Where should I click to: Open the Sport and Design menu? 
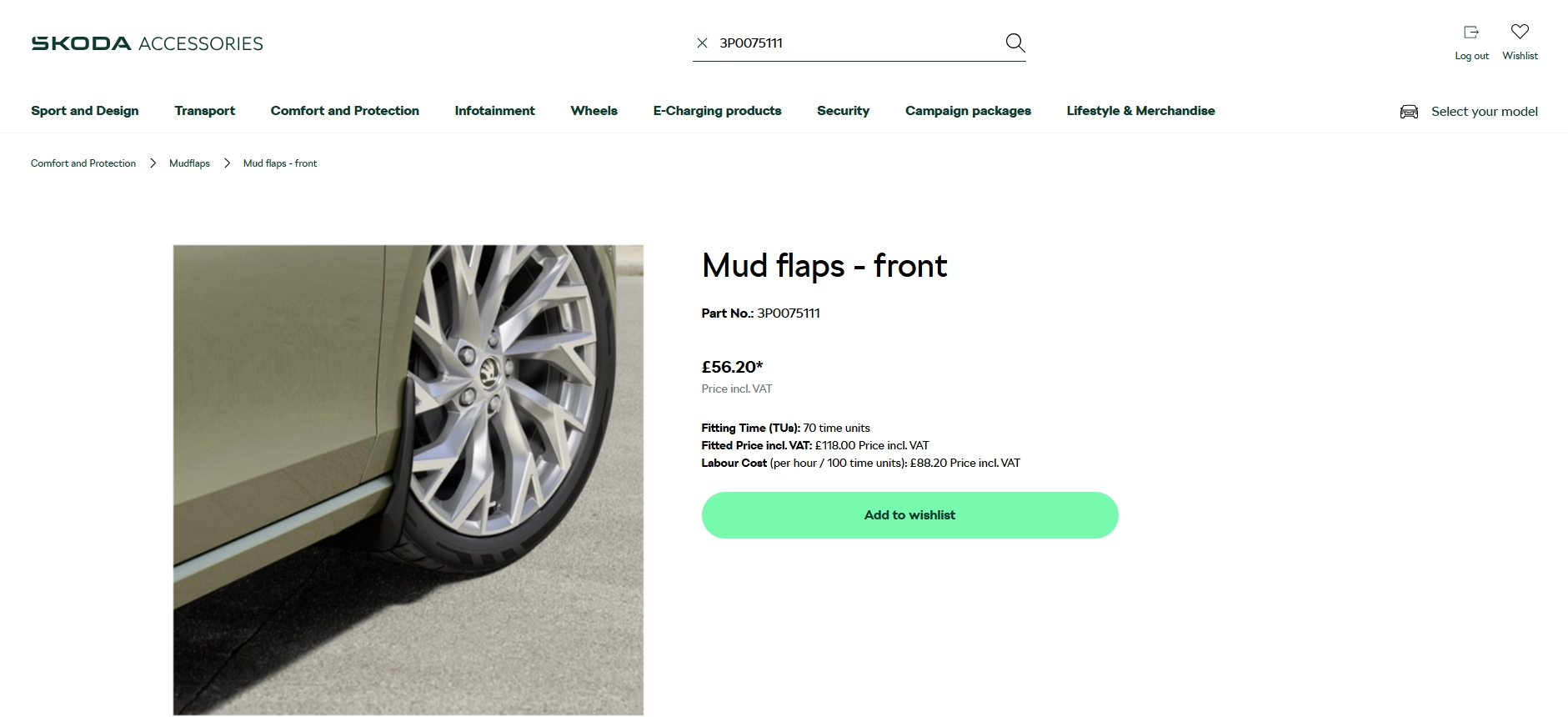85,111
